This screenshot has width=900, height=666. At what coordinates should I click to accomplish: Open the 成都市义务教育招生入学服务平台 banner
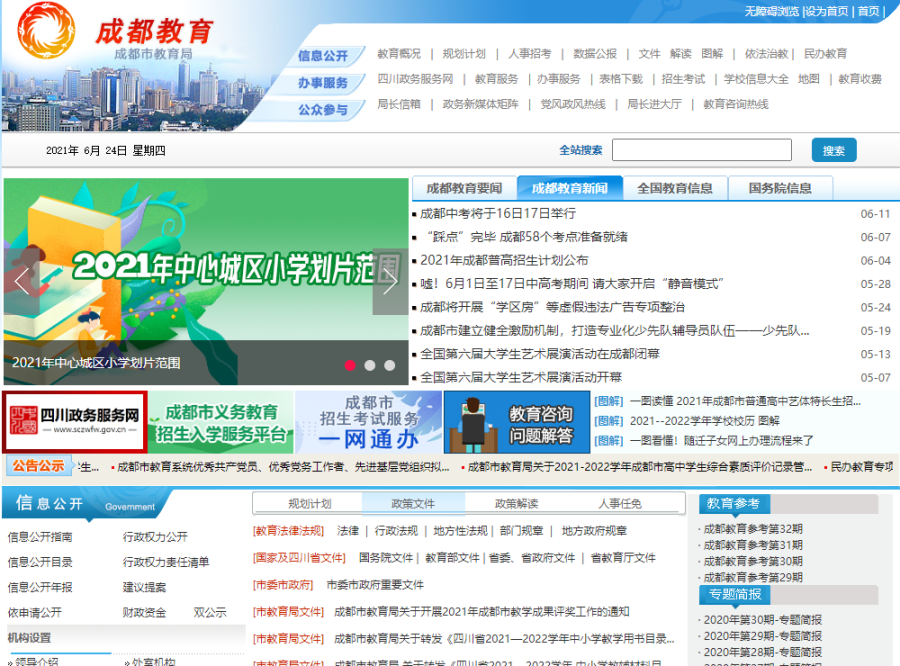(x=222, y=420)
